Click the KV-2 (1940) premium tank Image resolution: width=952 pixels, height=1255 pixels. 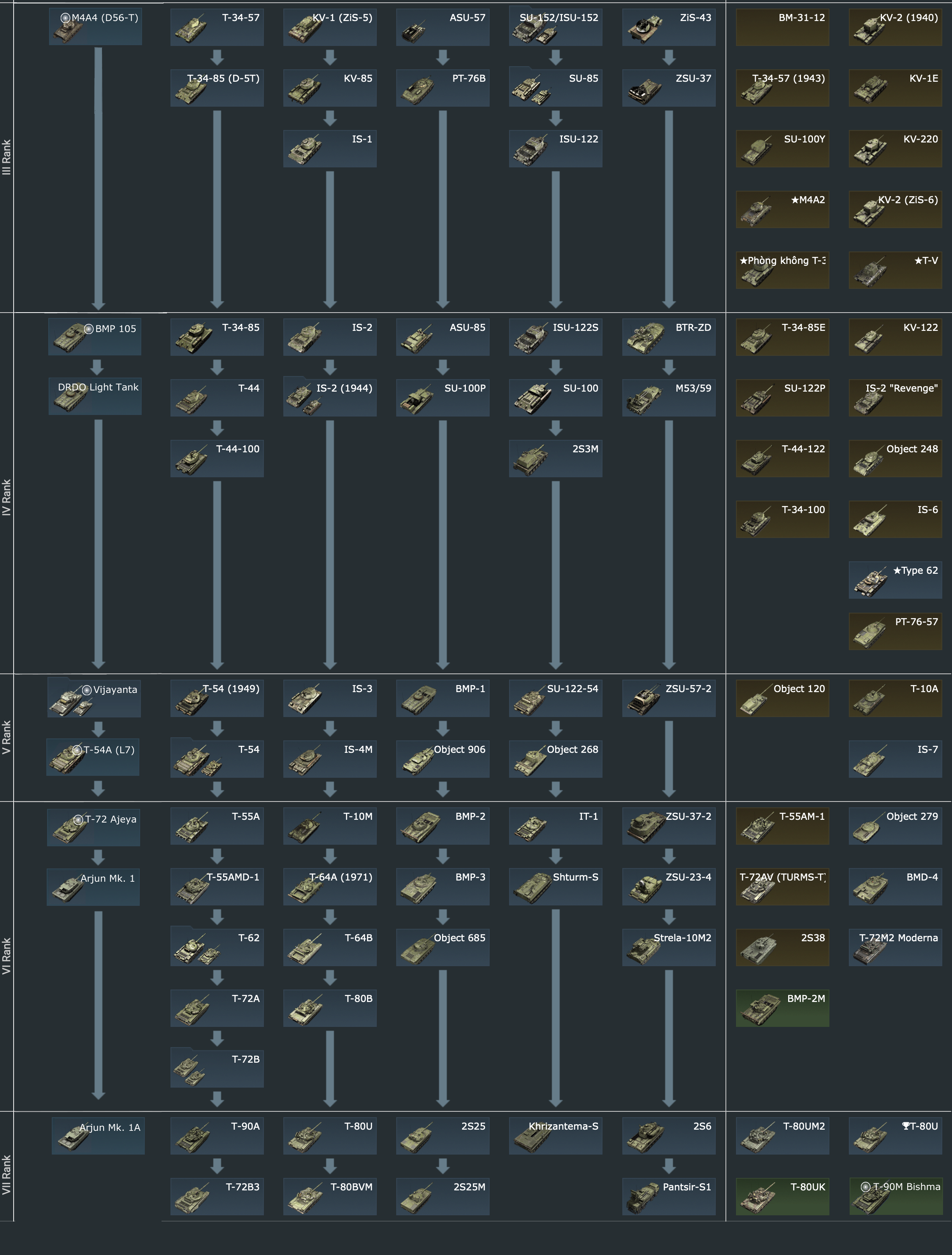895,27
